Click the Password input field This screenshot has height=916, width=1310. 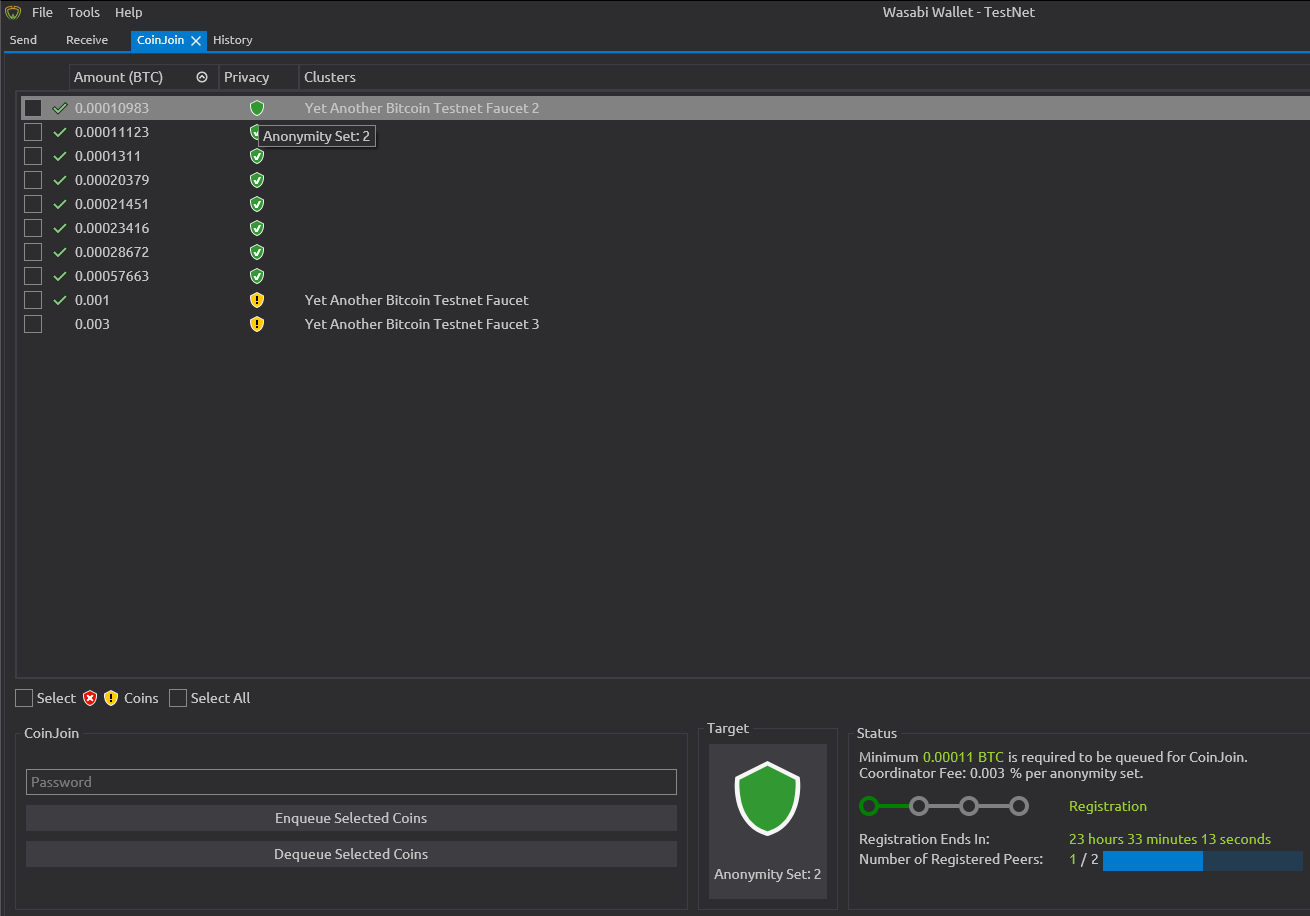click(x=351, y=782)
